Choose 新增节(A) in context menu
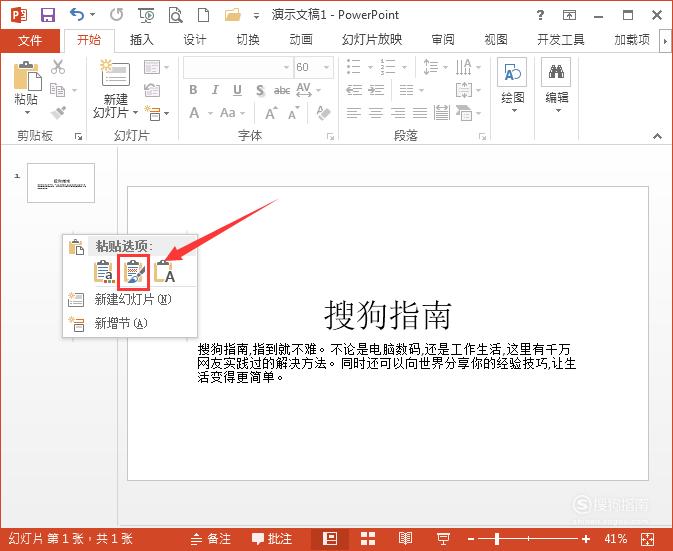The height and width of the screenshot is (551, 673). click(130, 323)
